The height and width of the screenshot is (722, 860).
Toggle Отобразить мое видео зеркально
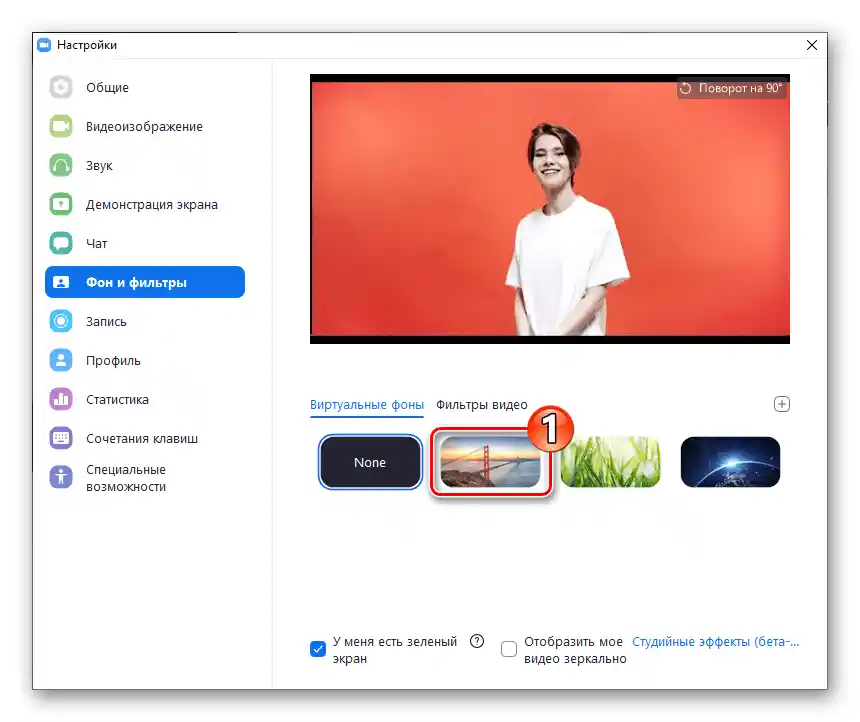coord(509,649)
